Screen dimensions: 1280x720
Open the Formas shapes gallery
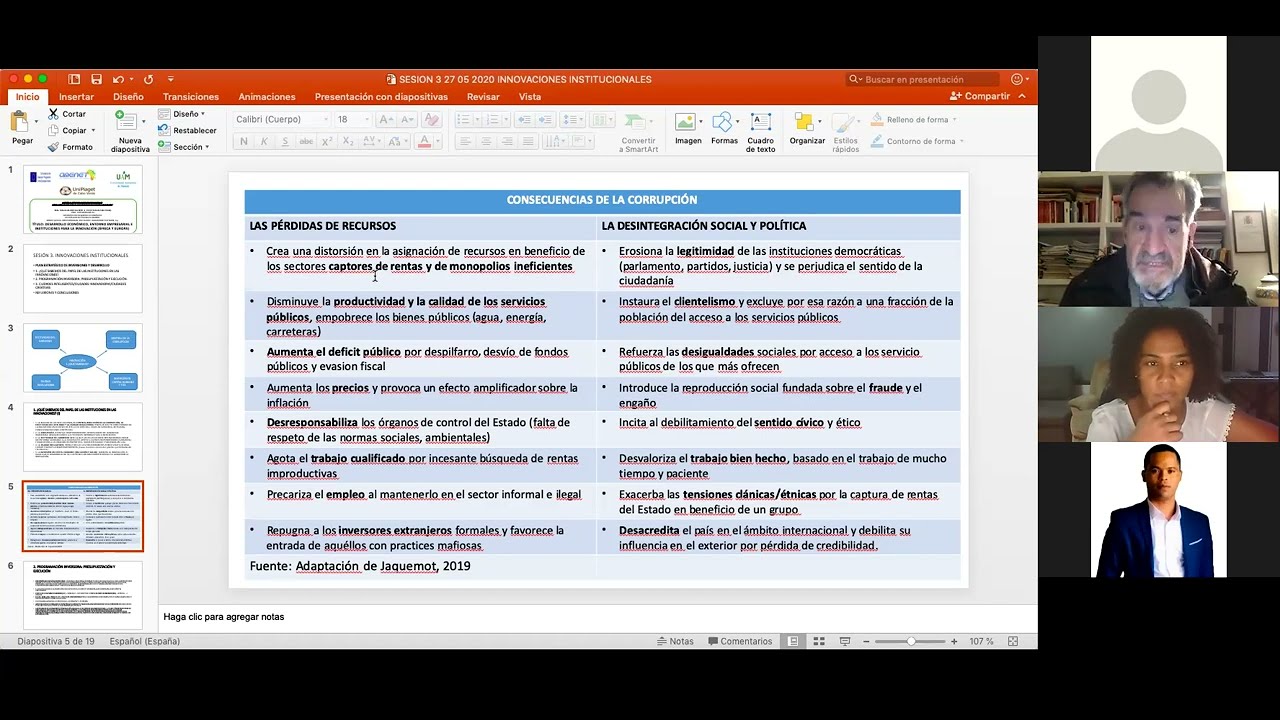[x=724, y=129]
